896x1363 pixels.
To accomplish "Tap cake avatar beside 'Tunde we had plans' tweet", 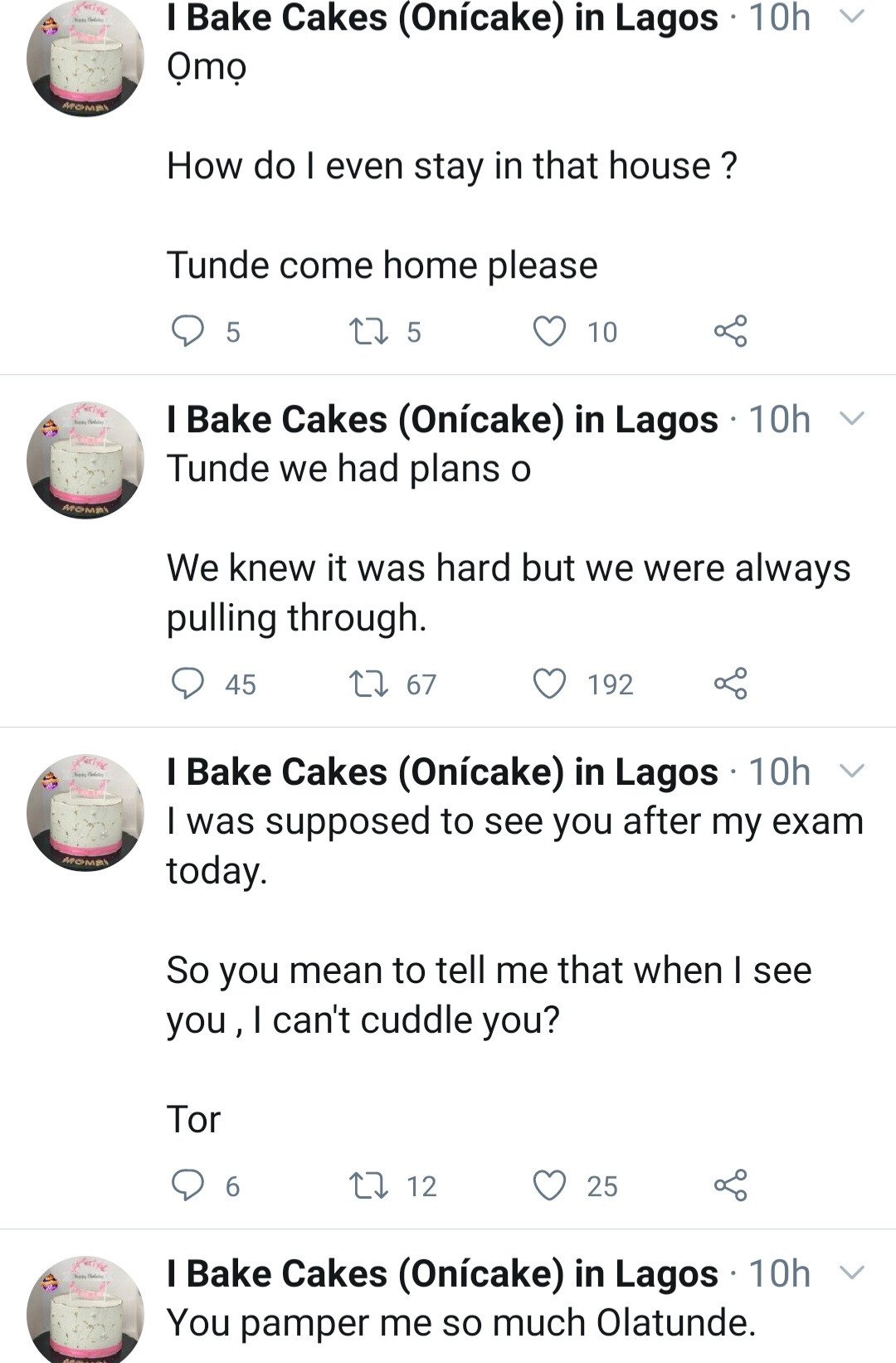I will tap(85, 460).
